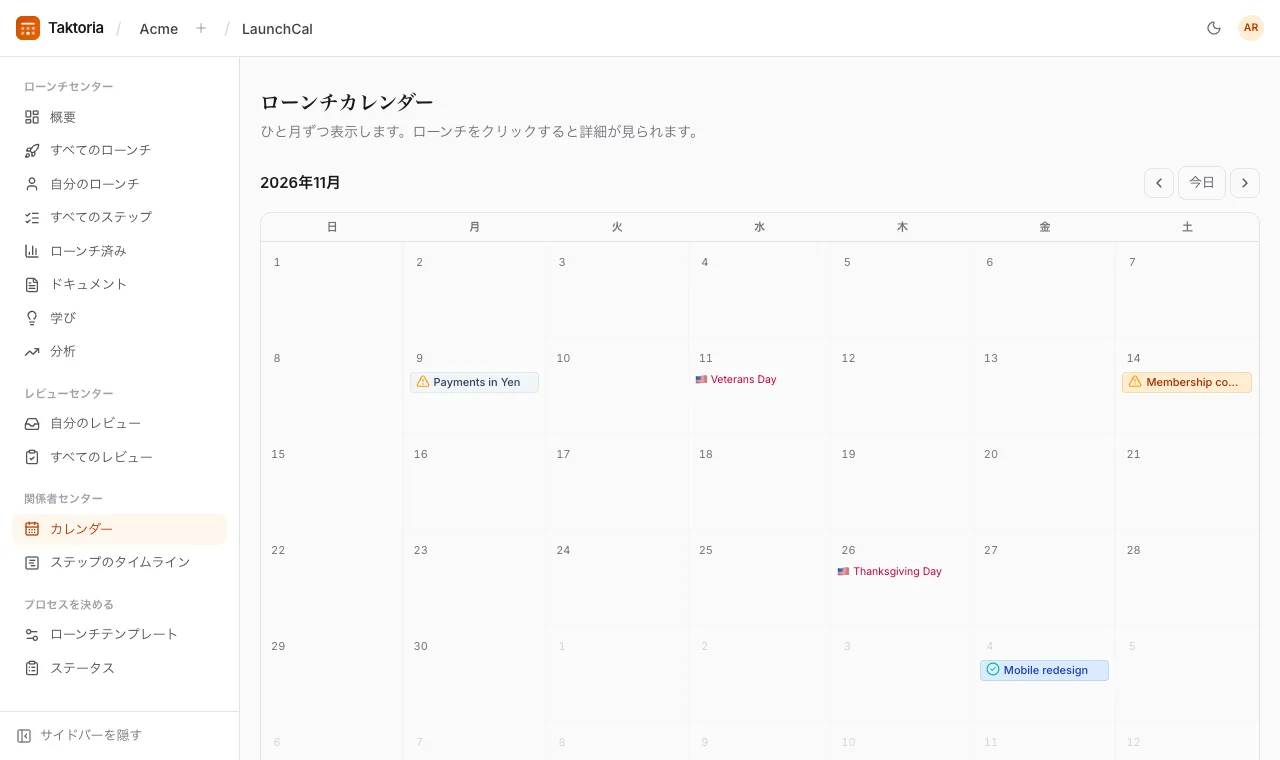Toggle dark mode moon icon
The height and width of the screenshot is (760, 1280).
pos(1214,28)
